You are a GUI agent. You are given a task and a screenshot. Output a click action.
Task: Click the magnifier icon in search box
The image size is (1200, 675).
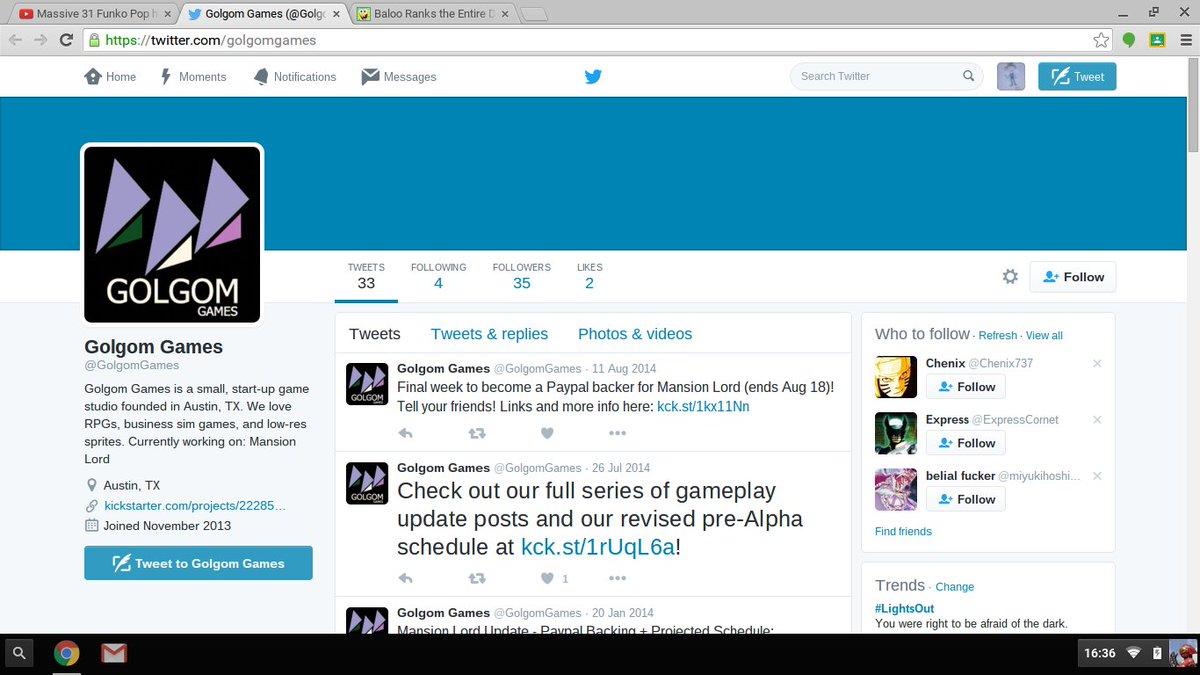tap(968, 76)
